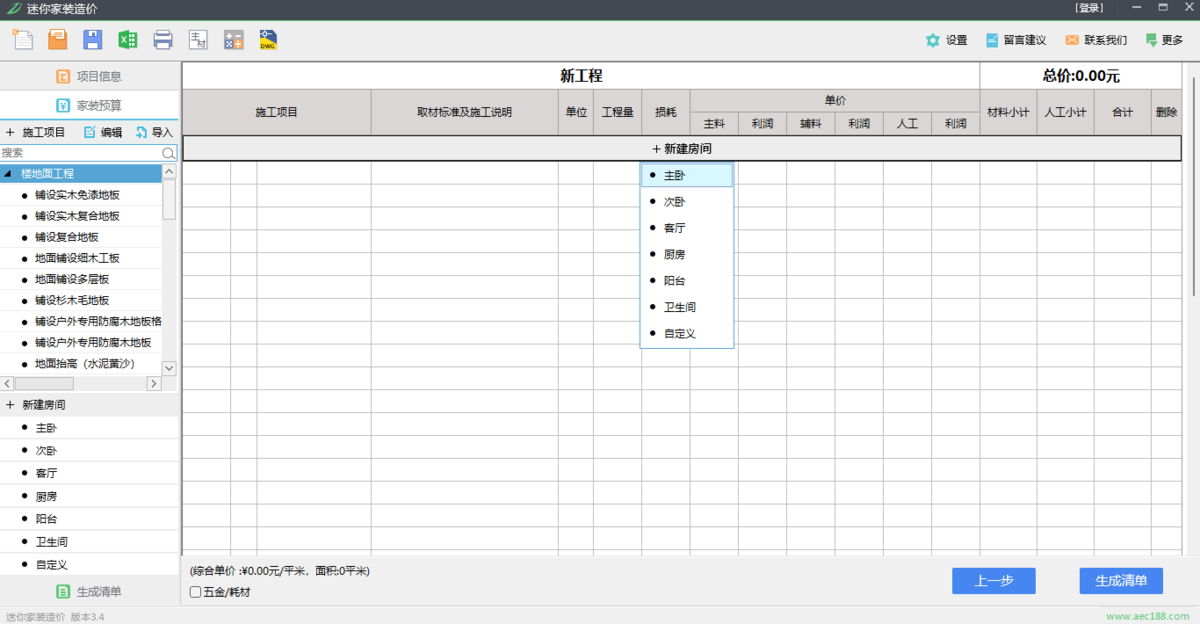Export to Excel via green icon
The image size is (1200, 624).
click(128, 40)
